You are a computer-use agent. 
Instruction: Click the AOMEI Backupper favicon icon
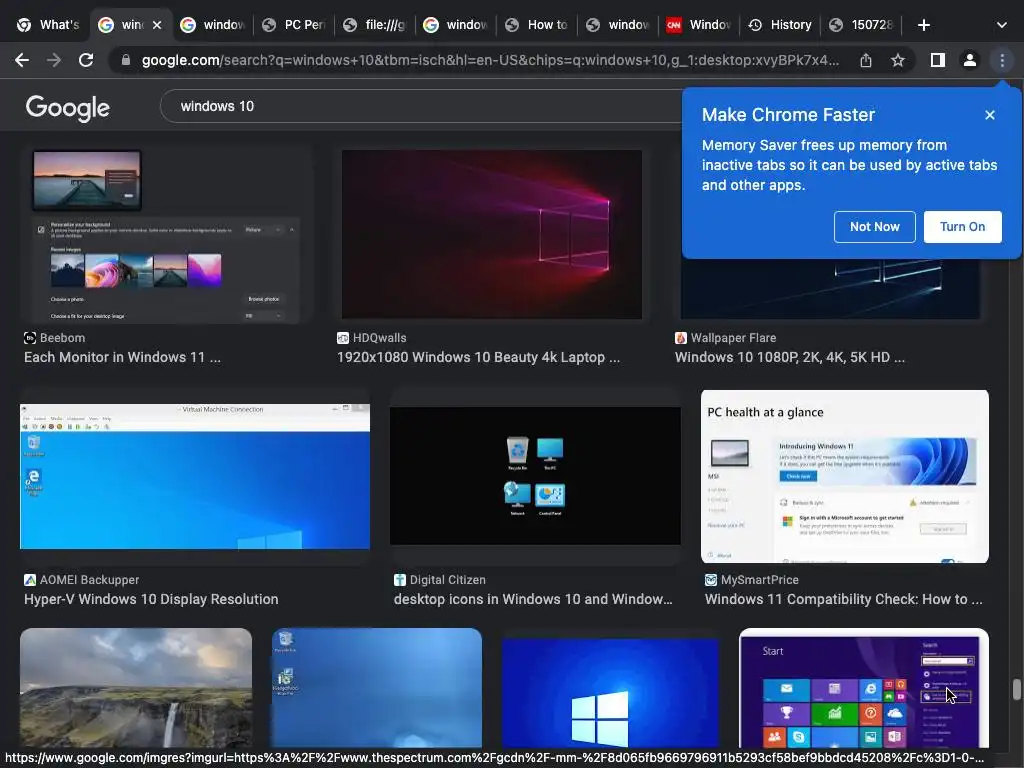pyautogui.click(x=30, y=579)
